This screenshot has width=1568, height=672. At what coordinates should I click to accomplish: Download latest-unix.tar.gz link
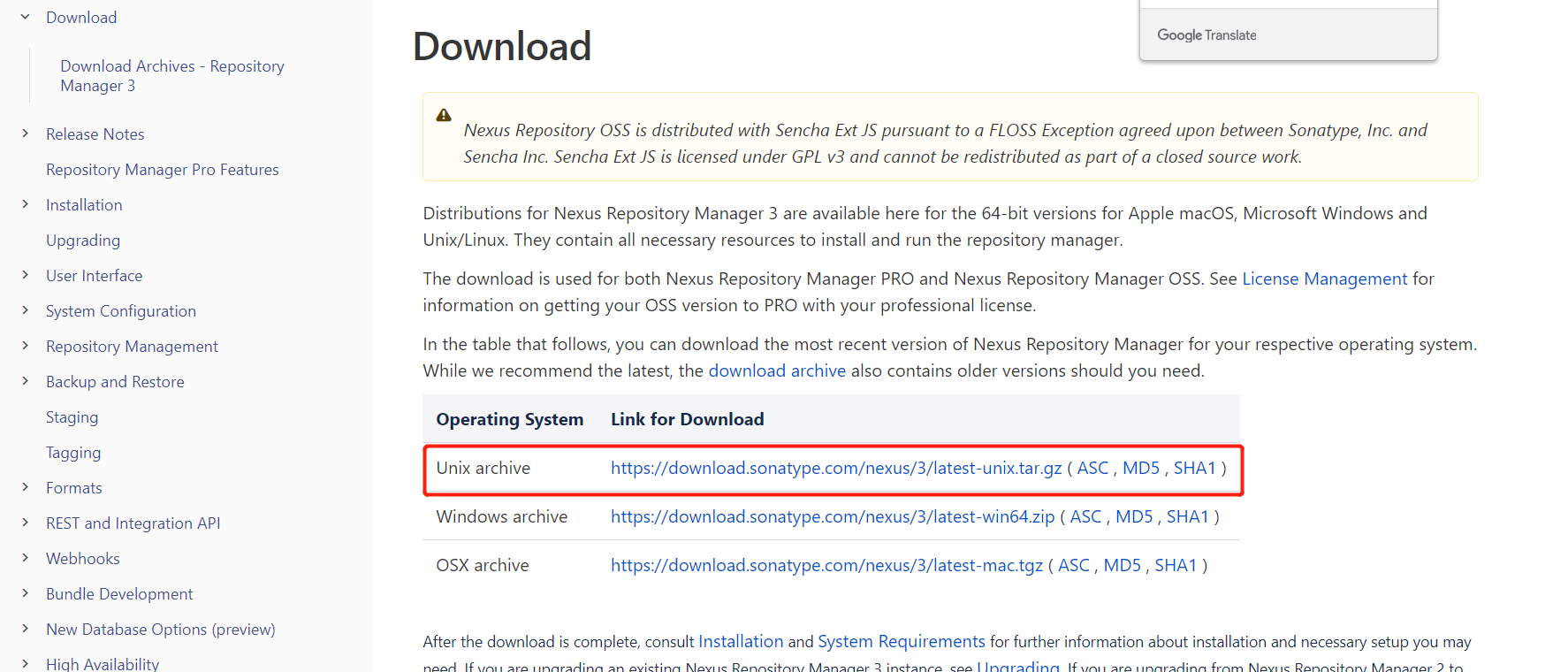pyautogui.click(x=836, y=468)
